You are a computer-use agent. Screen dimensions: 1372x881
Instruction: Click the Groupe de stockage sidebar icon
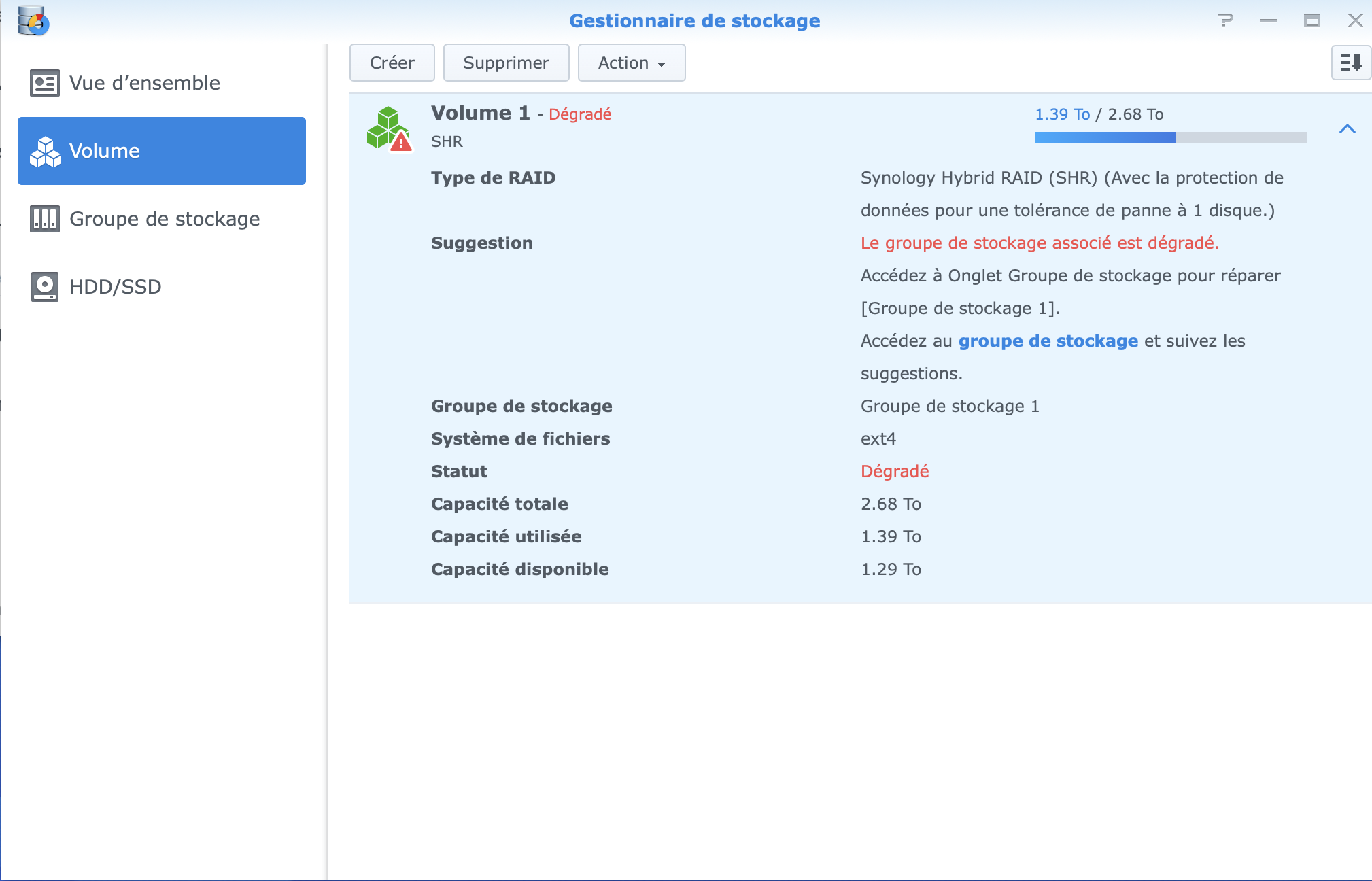[45, 219]
